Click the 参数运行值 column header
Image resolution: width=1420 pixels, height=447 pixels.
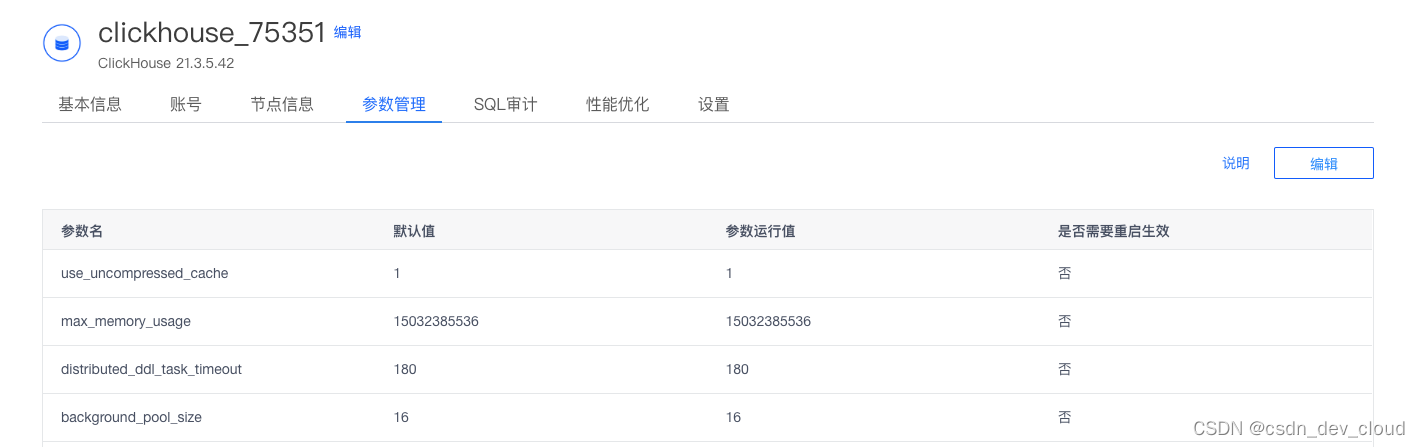coord(761,230)
